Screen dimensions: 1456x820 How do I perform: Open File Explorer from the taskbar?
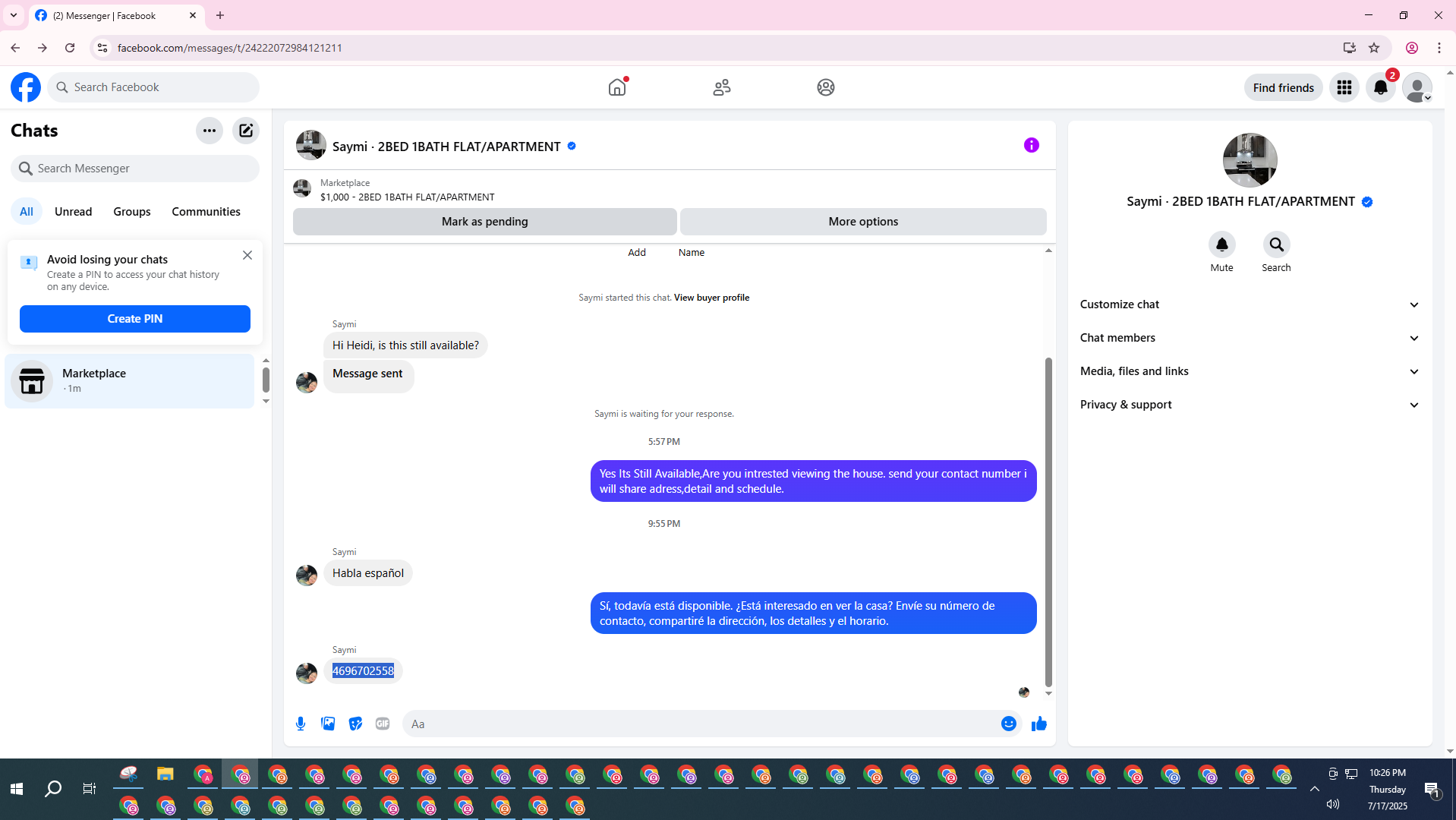165,774
